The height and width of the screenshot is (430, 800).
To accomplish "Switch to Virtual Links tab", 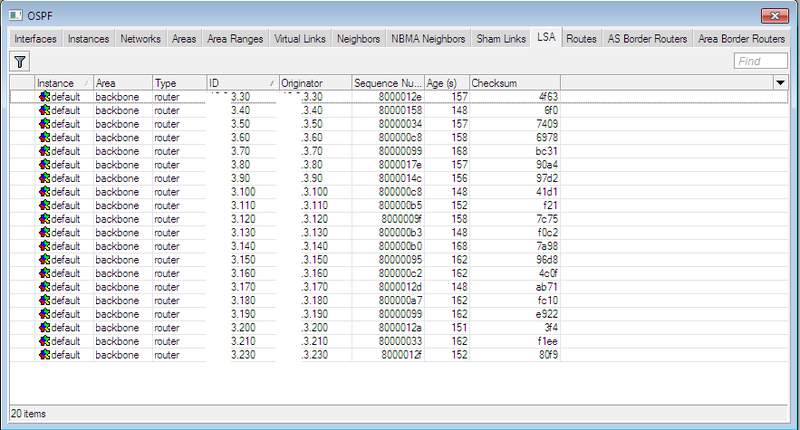I will tap(300, 39).
